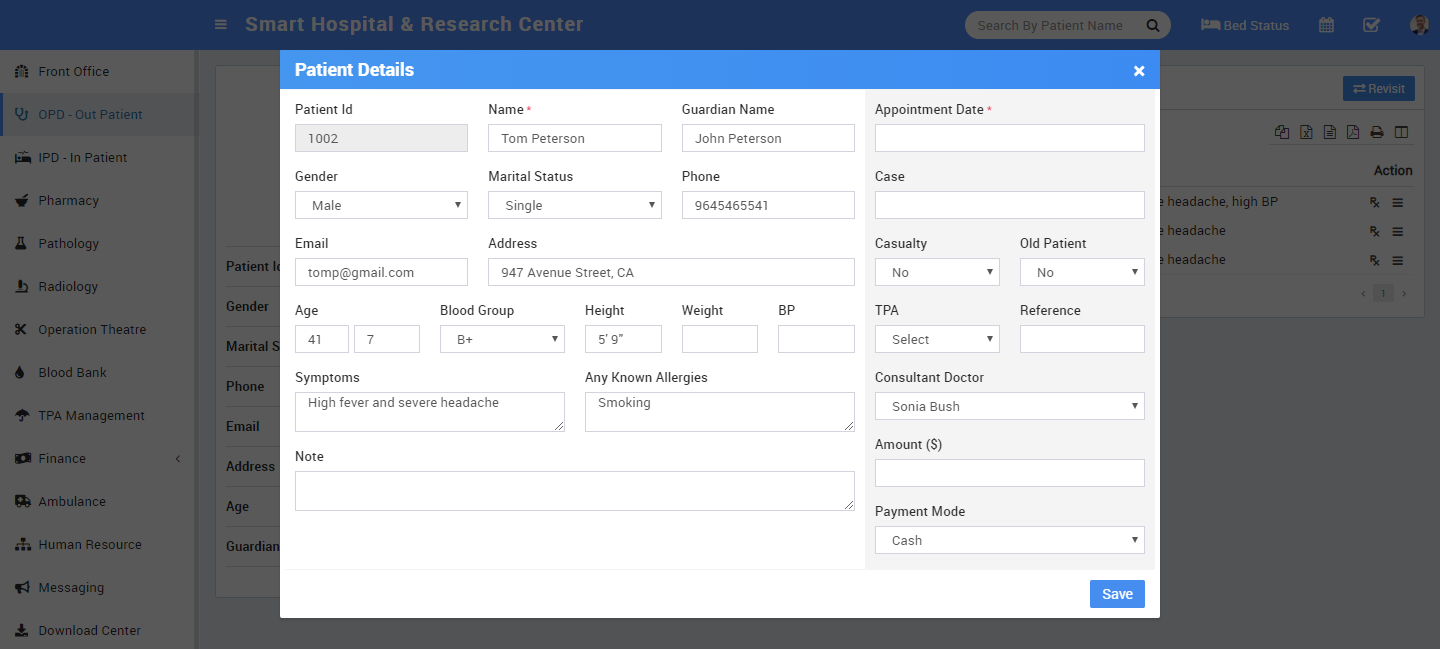This screenshot has height=649, width=1440.
Task: Focus the Symptoms text area
Action: [429, 411]
